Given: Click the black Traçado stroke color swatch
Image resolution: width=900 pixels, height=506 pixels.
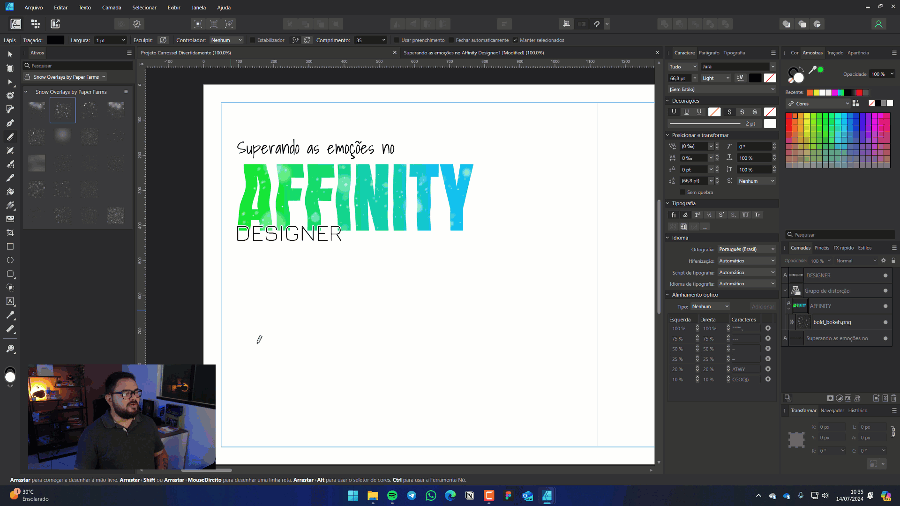Looking at the screenshot, I should 55,40.
